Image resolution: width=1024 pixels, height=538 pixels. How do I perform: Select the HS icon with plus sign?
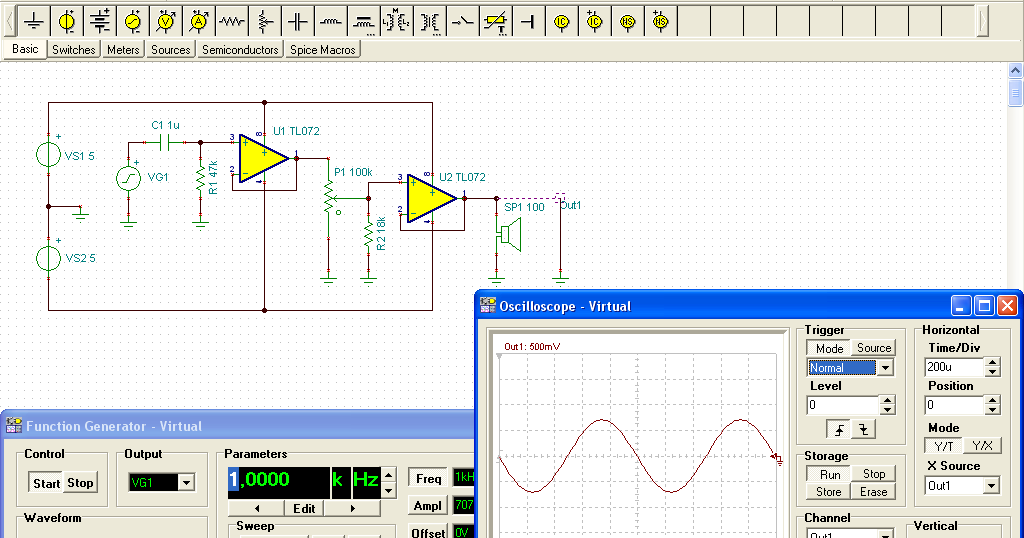click(x=660, y=21)
